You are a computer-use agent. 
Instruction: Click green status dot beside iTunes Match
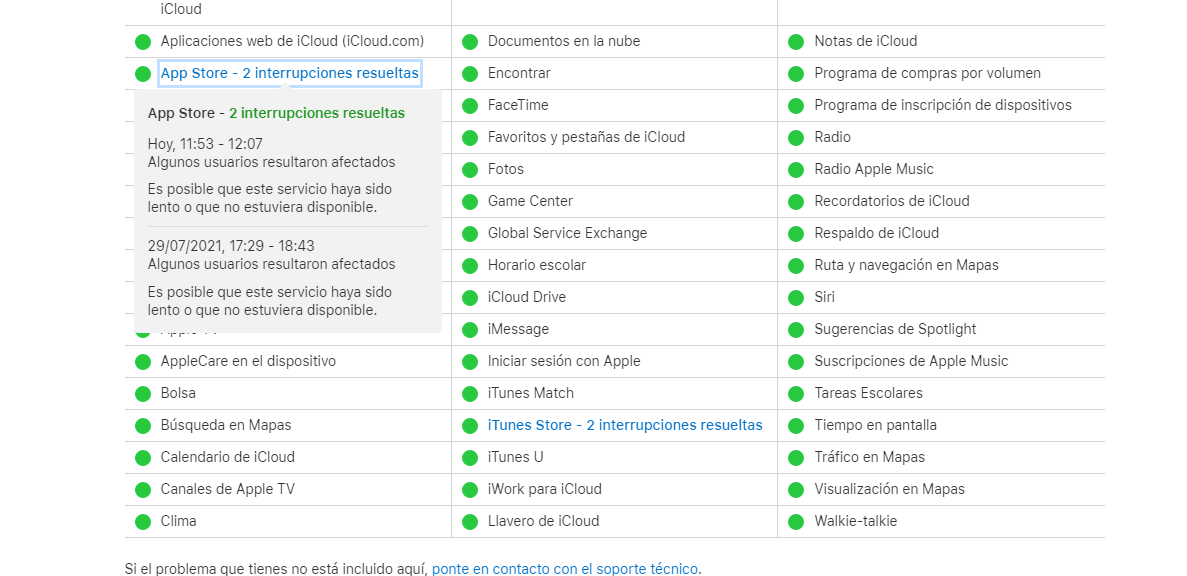(470, 394)
